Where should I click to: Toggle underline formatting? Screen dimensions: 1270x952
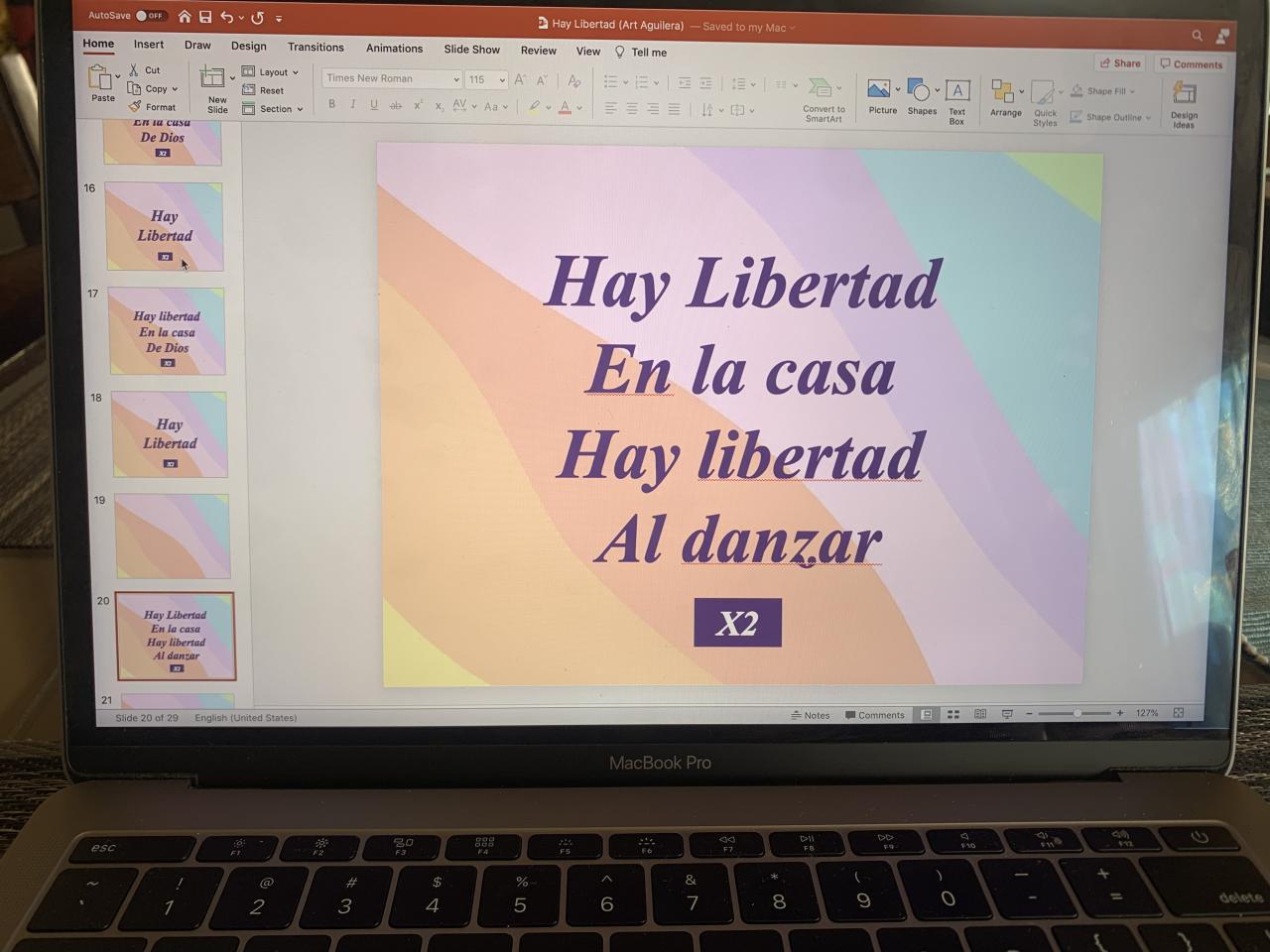[x=374, y=105]
